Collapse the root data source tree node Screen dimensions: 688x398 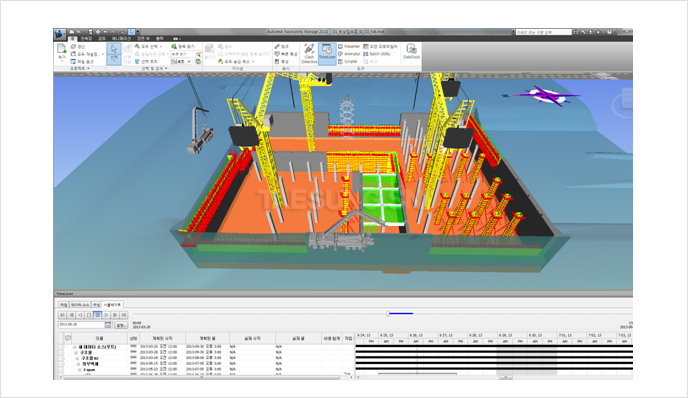click(x=75, y=347)
